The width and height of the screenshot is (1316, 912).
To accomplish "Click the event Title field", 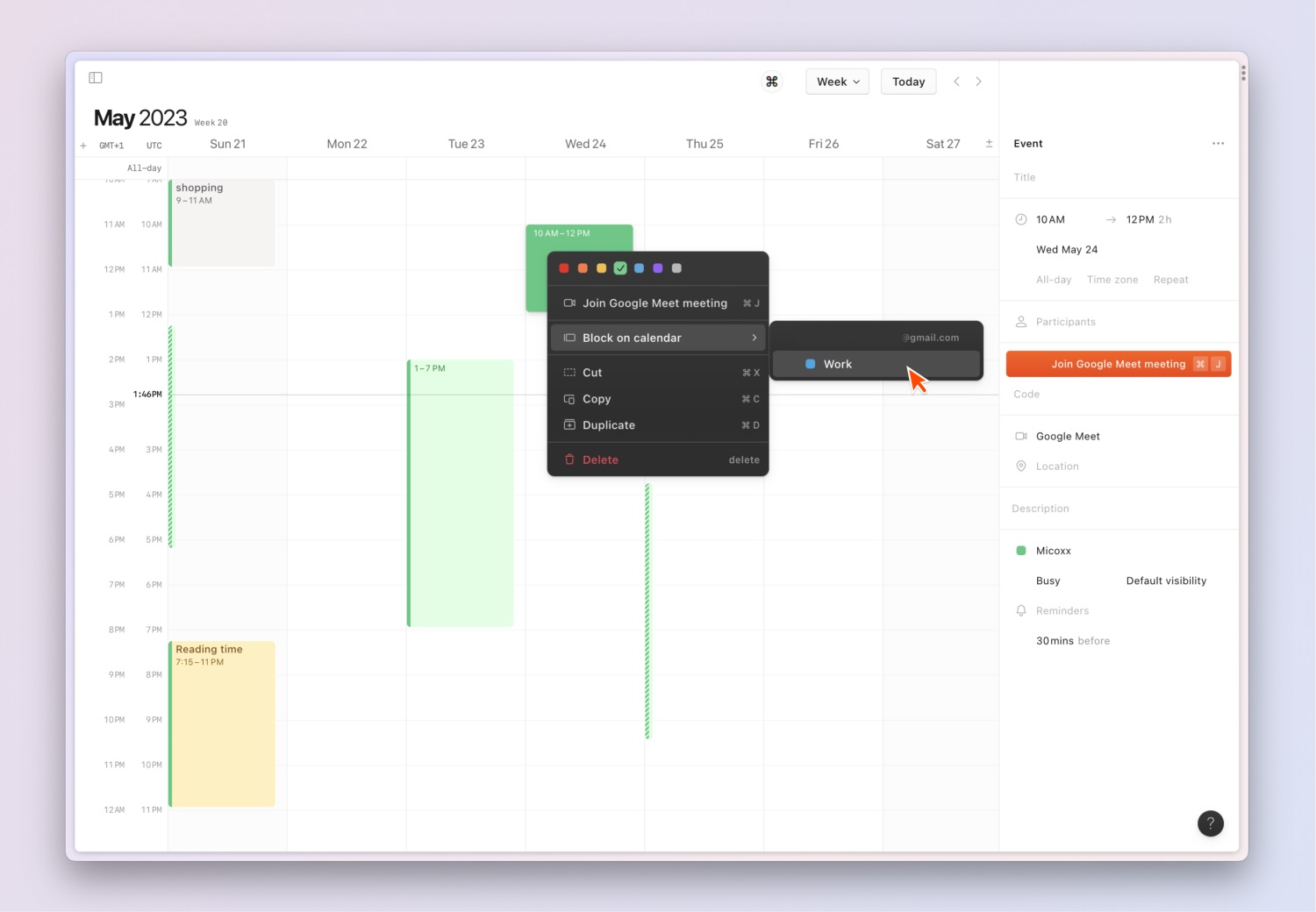I will click(1119, 177).
